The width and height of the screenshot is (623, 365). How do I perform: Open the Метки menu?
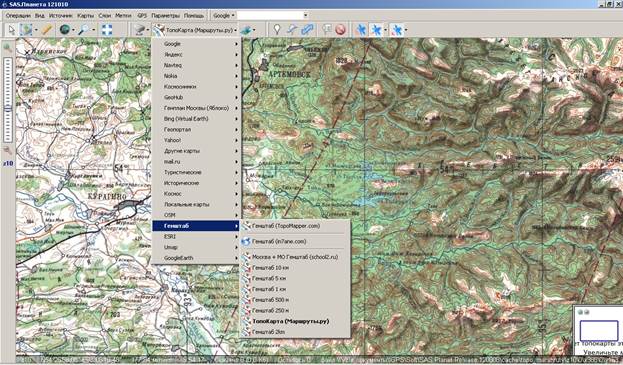pos(123,16)
